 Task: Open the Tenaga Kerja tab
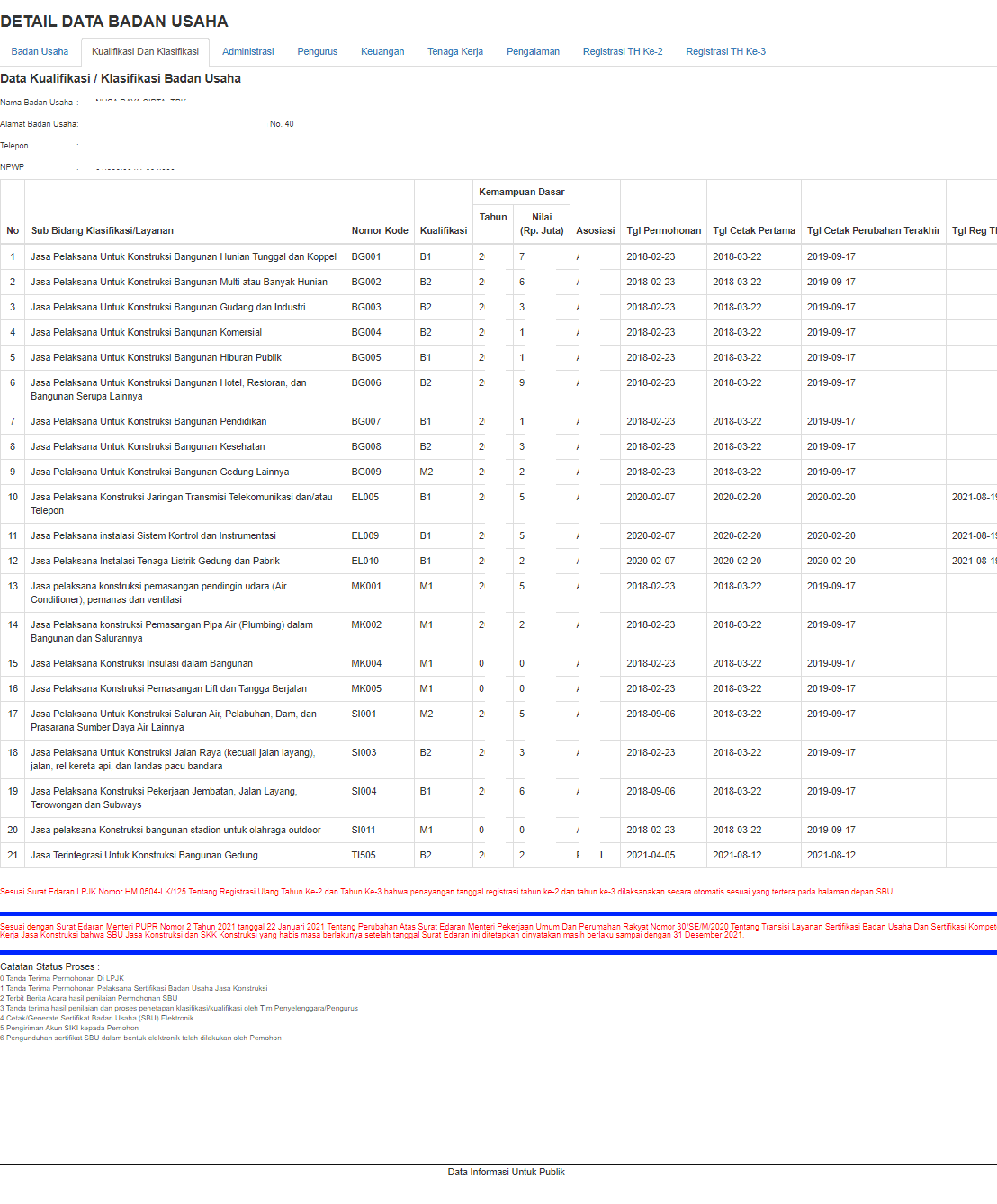coord(455,51)
